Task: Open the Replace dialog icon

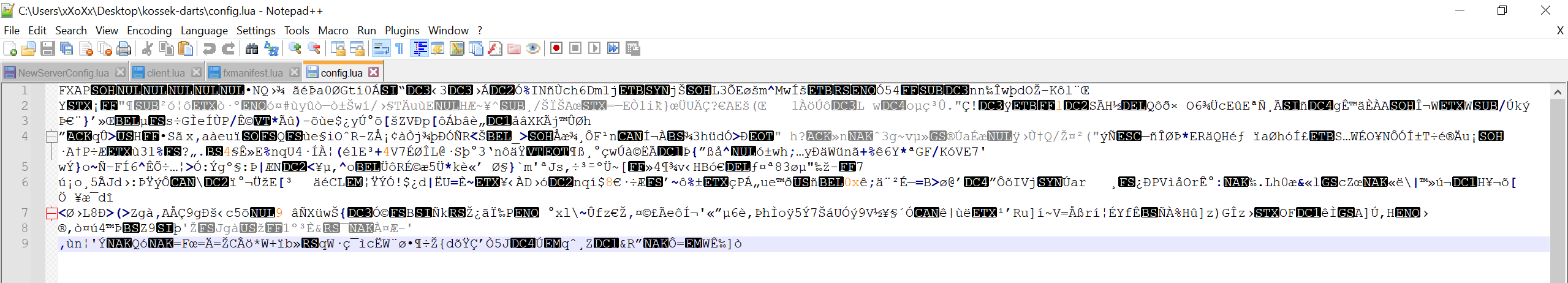Action: coord(270,48)
